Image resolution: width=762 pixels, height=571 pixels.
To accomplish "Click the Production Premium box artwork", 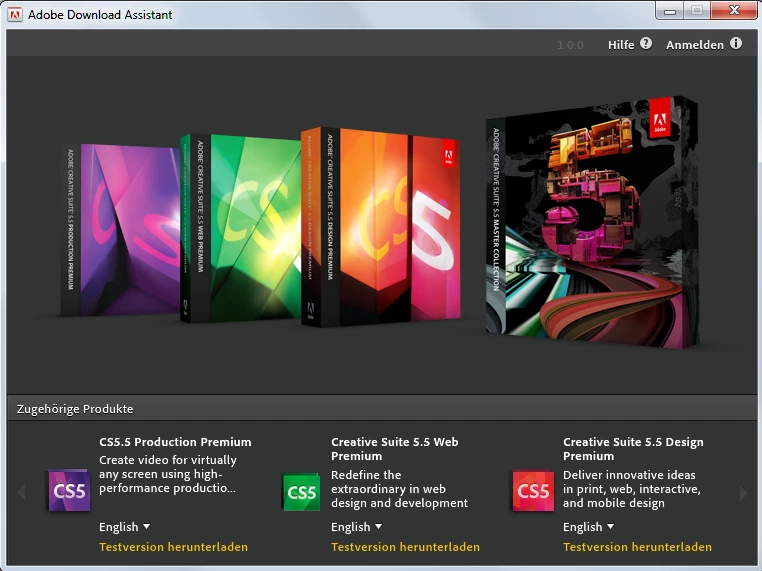I will pyautogui.click(x=120, y=230).
